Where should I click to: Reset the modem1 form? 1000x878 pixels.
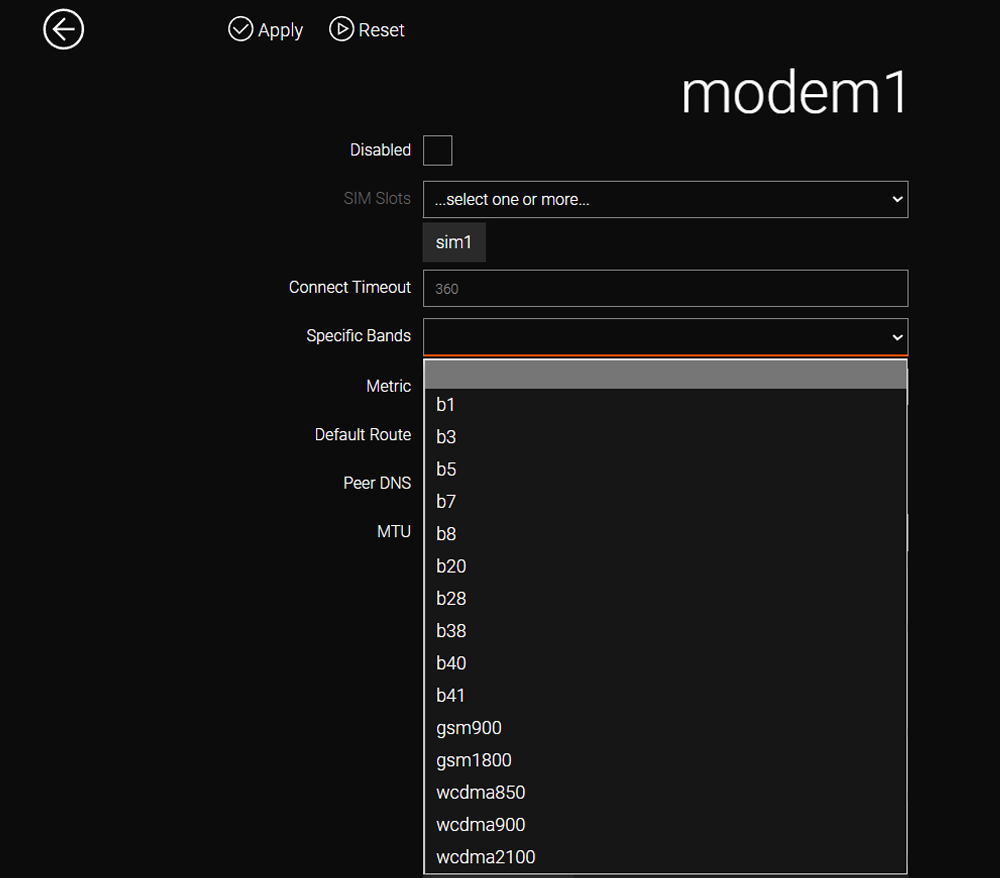click(367, 29)
